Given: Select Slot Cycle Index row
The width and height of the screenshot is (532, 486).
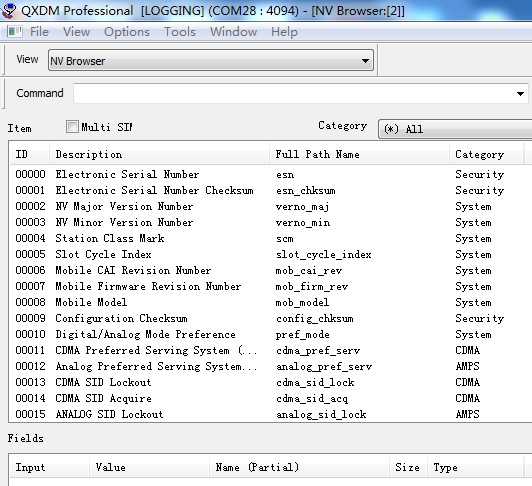Looking at the screenshot, I should click(270, 255).
